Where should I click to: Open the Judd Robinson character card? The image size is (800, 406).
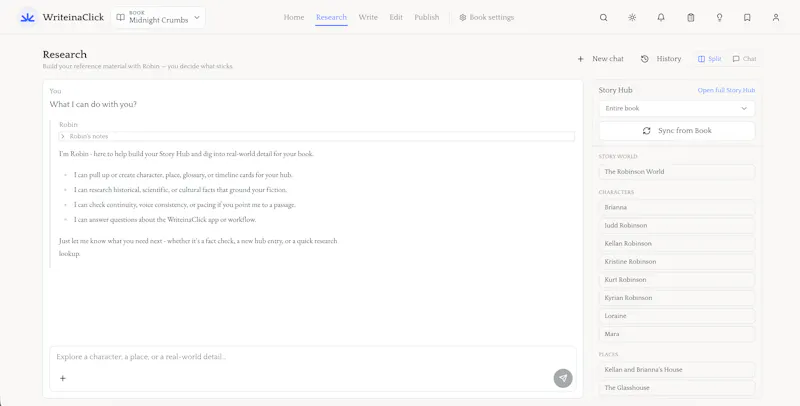point(677,225)
